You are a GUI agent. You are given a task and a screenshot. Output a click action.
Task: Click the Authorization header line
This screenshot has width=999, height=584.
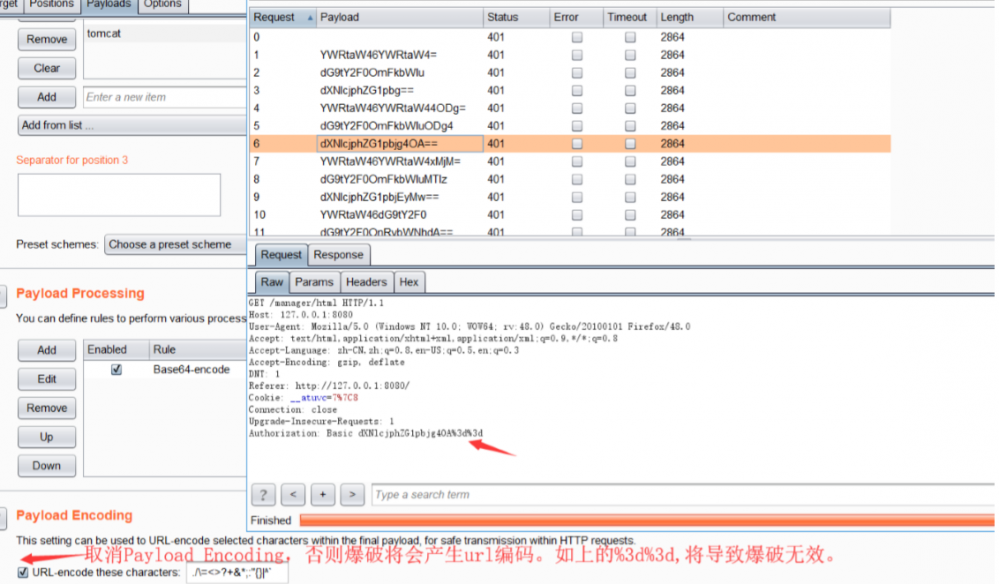(x=366, y=433)
